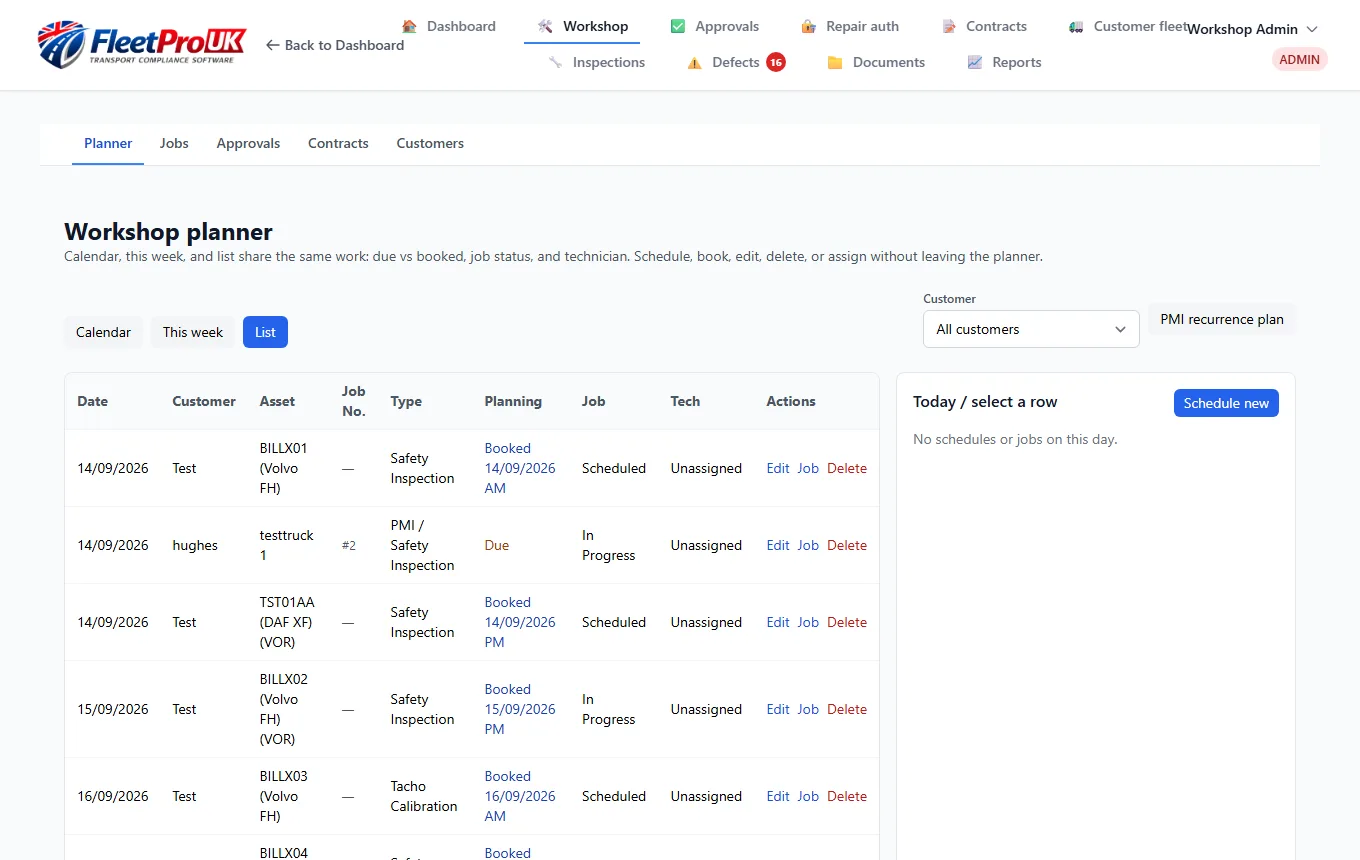Click the FleetPro UK logo
Screen dimensions: 1360x860
141,44
